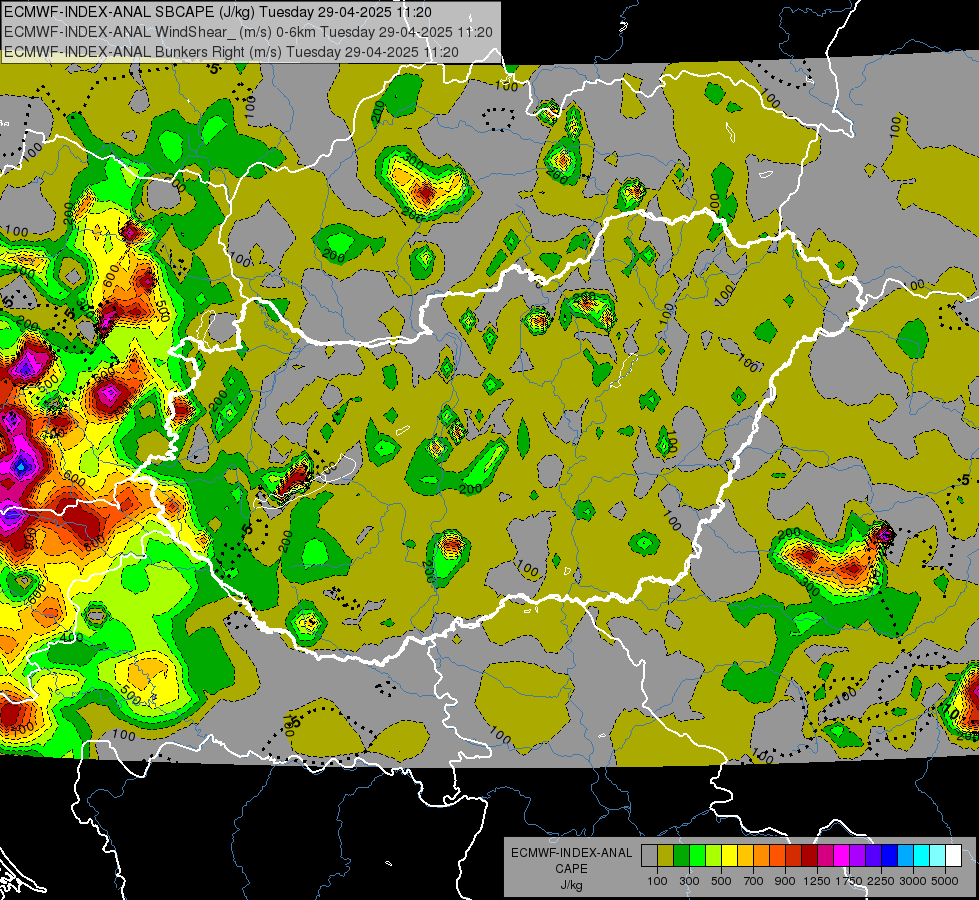Image resolution: width=979 pixels, height=900 pixels.
Task: Click the orange legend swatch after 700
Action: [x=761, y=856]
